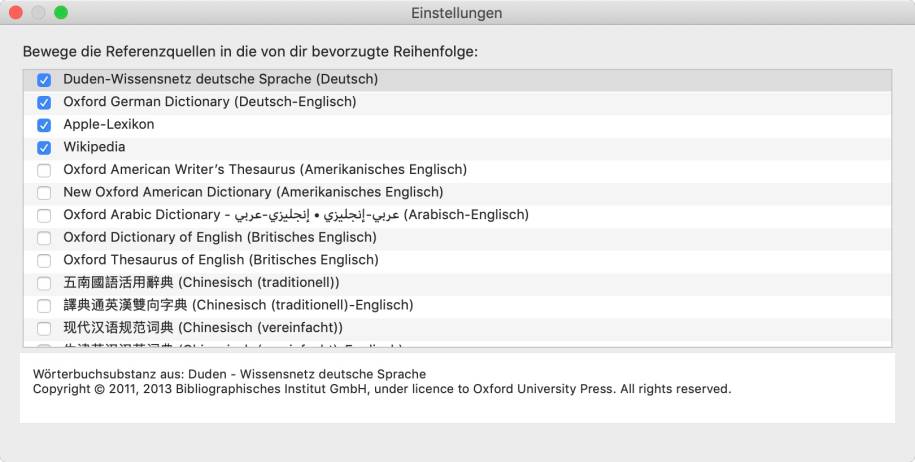Select the Apple-Lexikon list row
Image resolution: width=915 pixels, height=462 pixels.
[458, 125]
